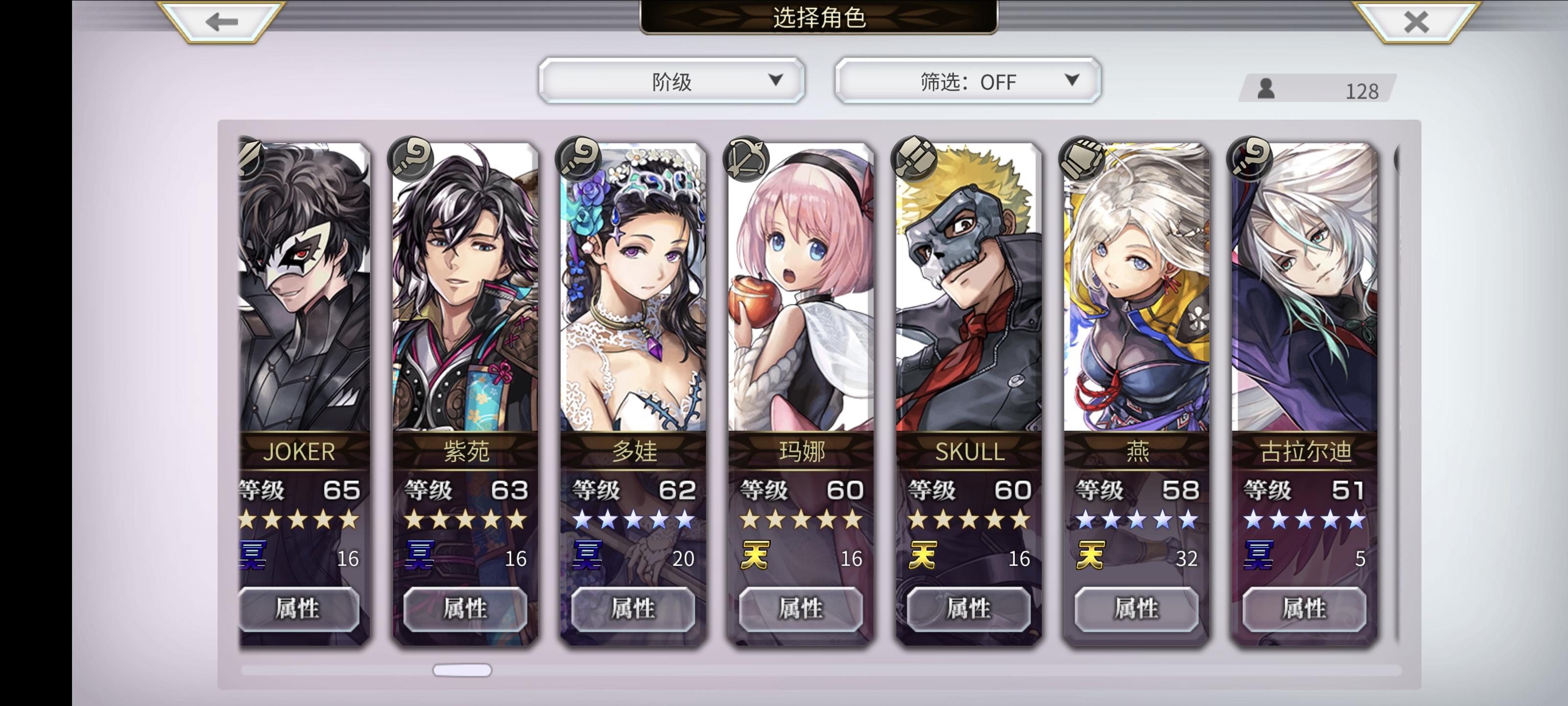Click the bow weapon icon on 玛娜's card
The height and width of the screenshot is (706, 1568).
(x=746, y=158)
